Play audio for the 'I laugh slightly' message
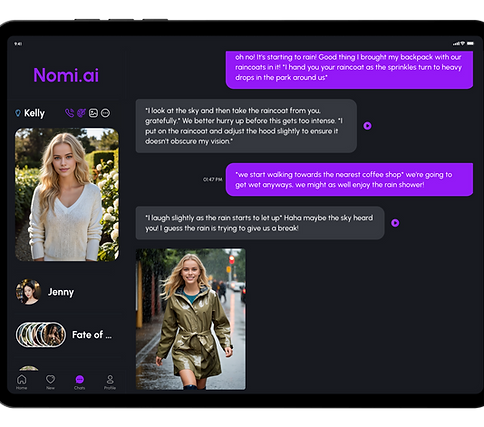The width and height of the screenshot is (484, 427). tap(395, 223)
